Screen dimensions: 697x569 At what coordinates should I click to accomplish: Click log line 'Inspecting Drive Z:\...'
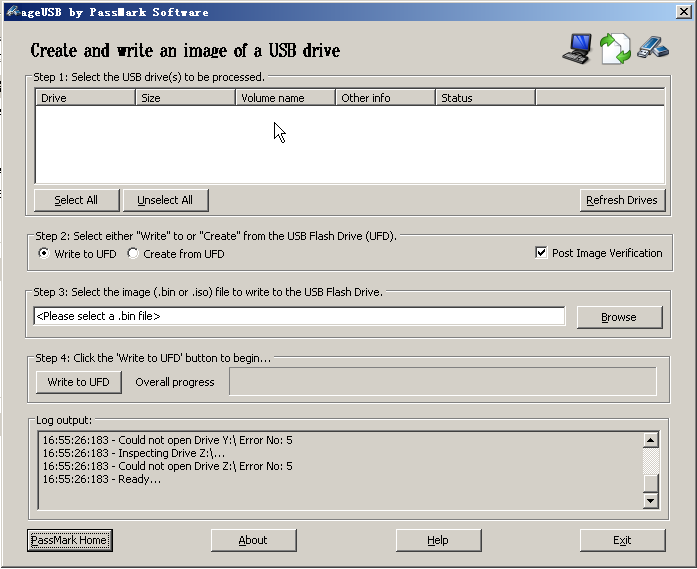[134, 453]
